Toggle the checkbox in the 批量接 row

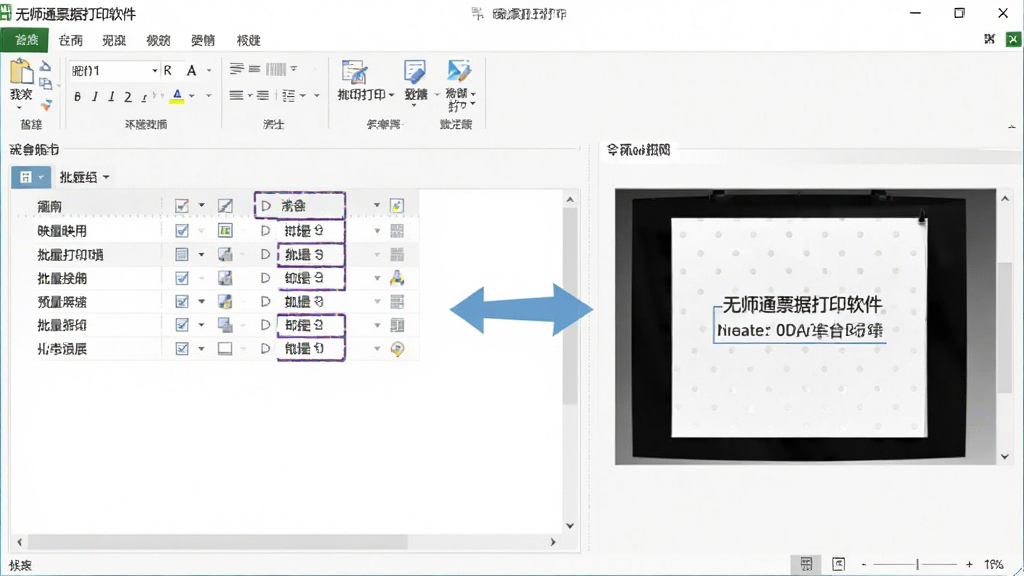pos(182,278)
